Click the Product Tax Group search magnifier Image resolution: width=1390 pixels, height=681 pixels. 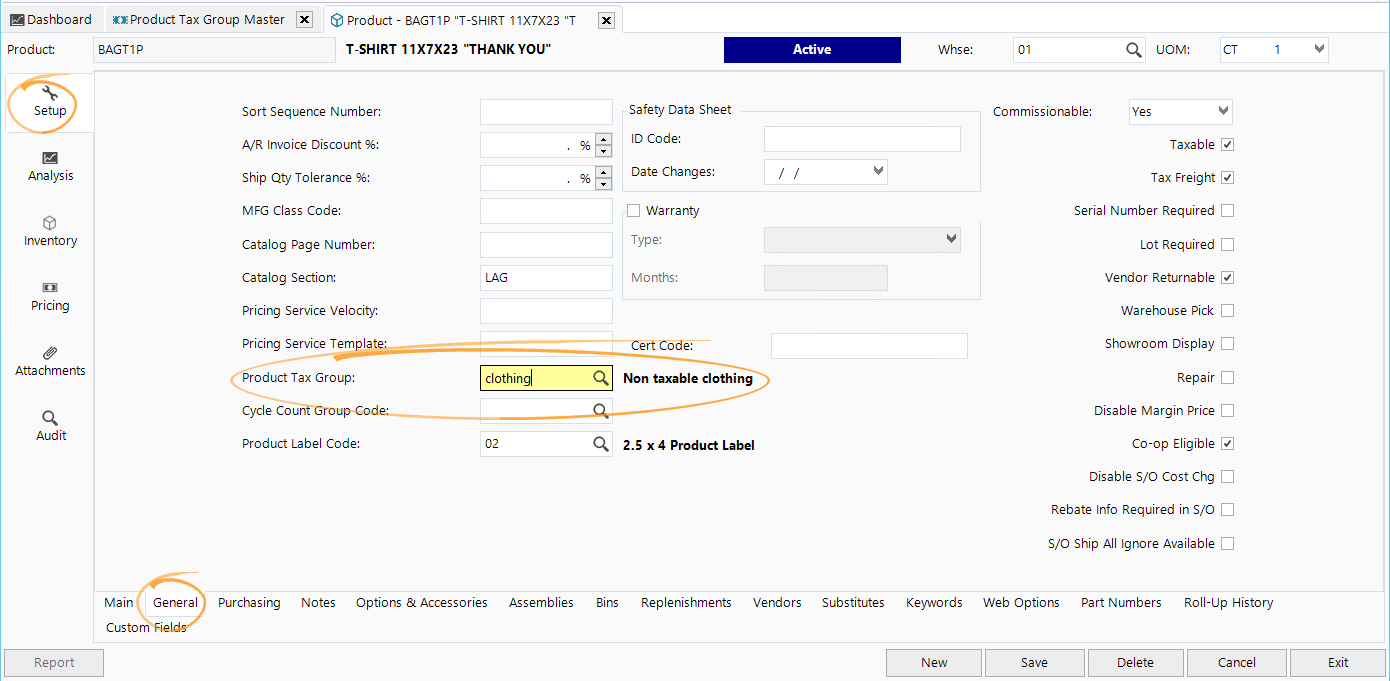[x=600, y=378]
